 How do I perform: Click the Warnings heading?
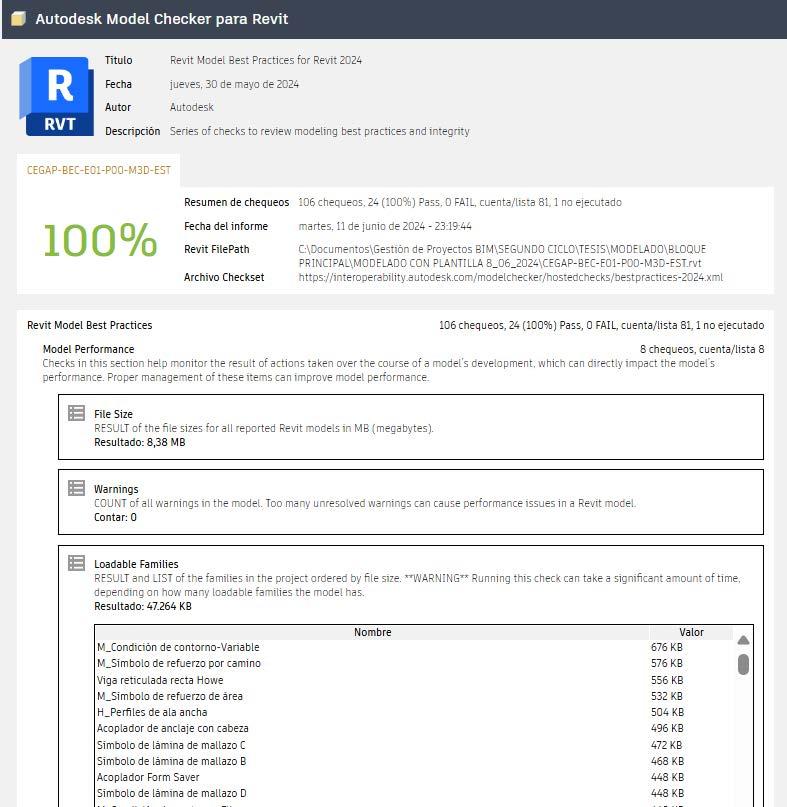pyautogui.click(x=116, y=489)
